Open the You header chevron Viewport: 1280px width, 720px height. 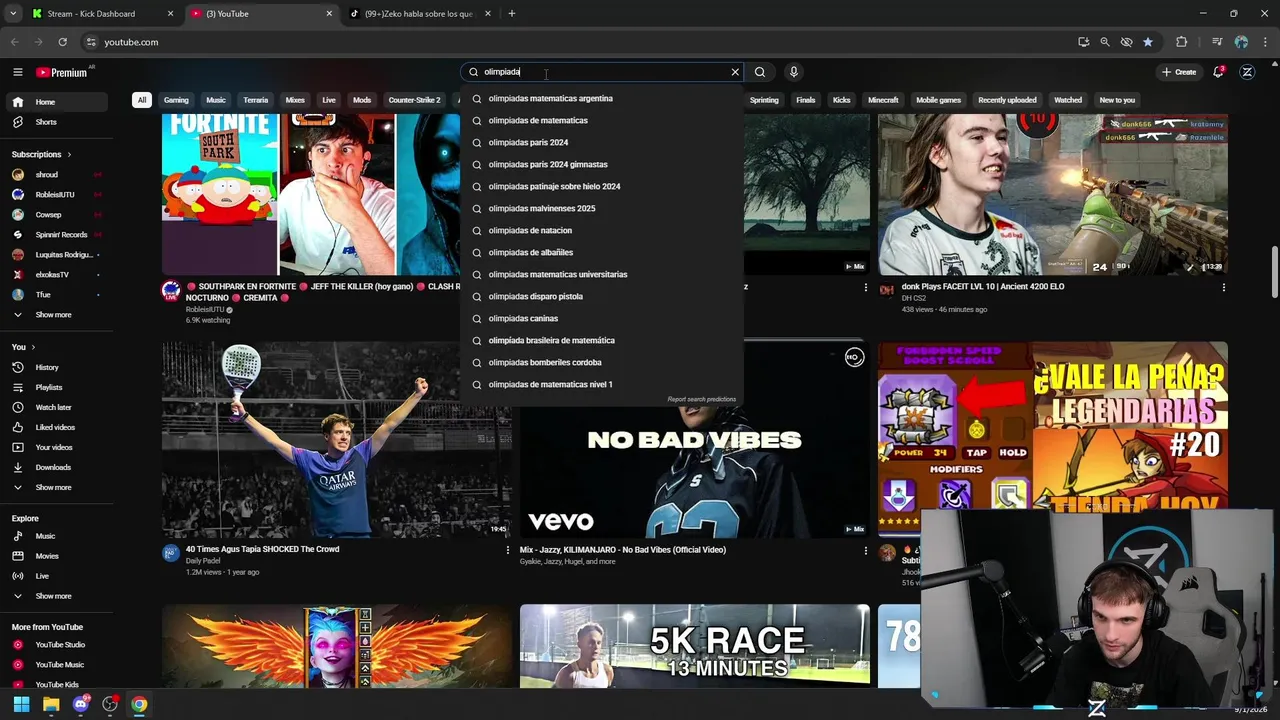pyautogui.click(x=33, y=347)
